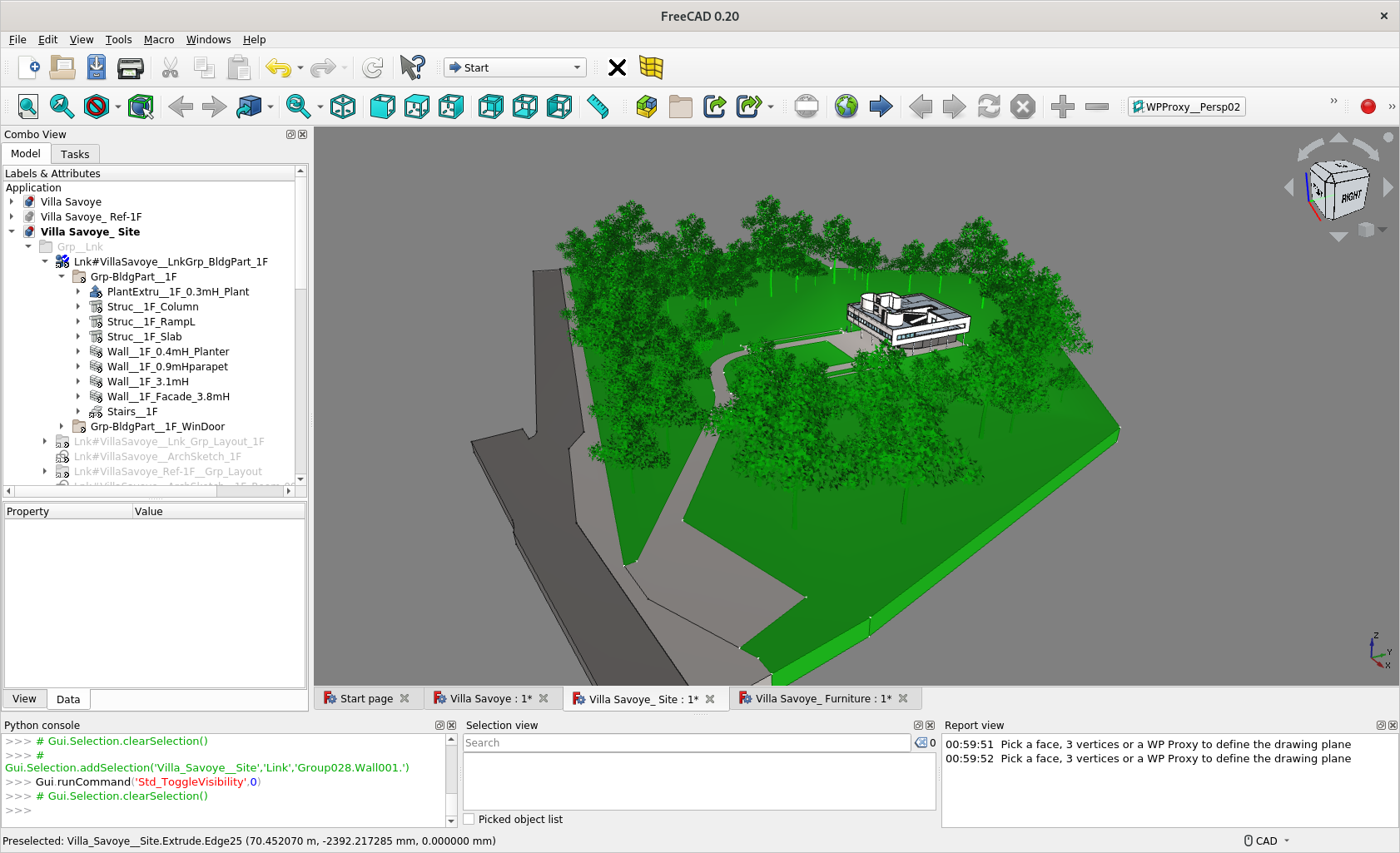
Task: Close the Villa Savoye_ Site tab
Action: (x=710, y=699)
